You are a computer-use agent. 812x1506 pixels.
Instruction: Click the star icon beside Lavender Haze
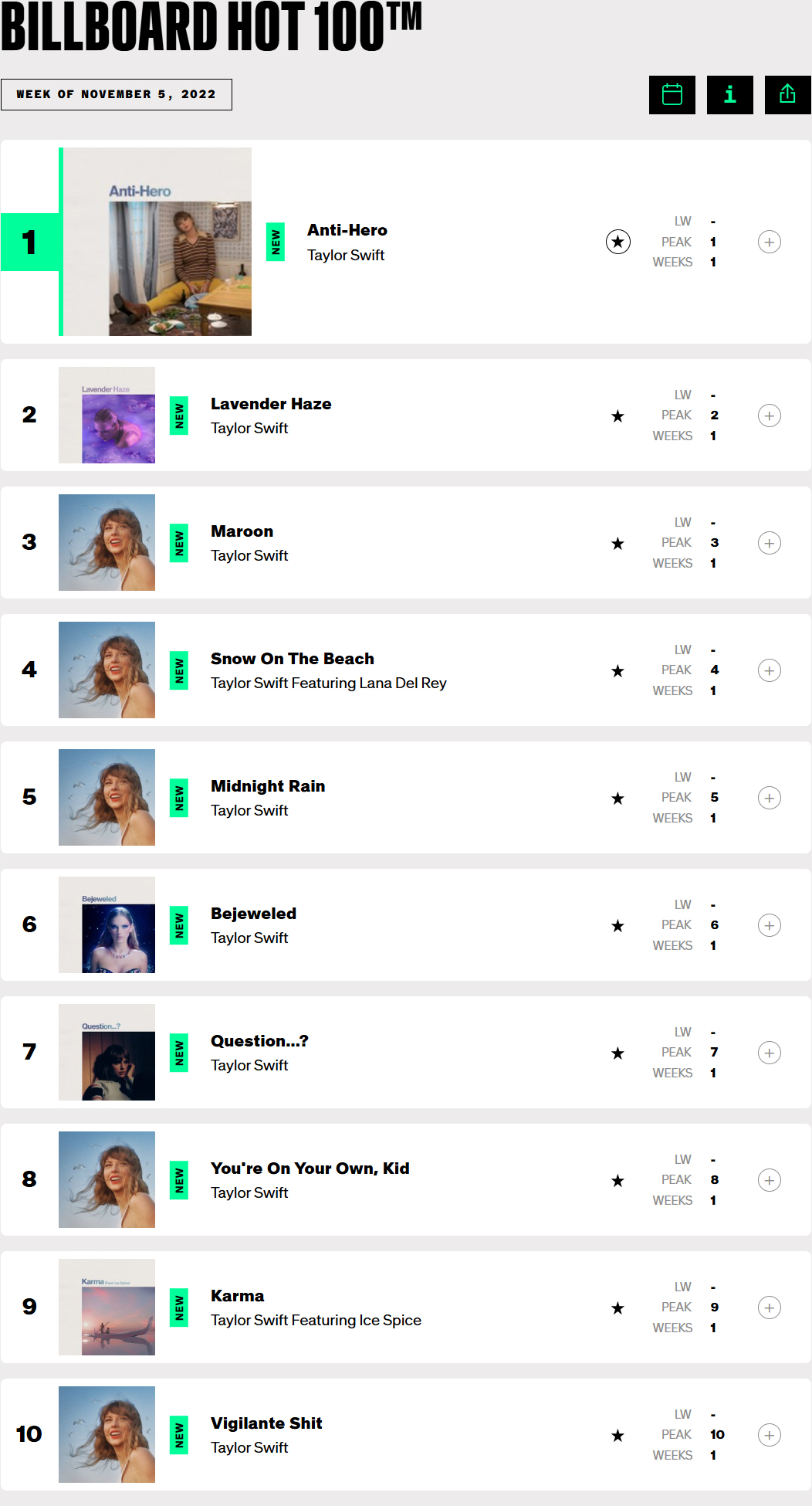tap(617, 416)
